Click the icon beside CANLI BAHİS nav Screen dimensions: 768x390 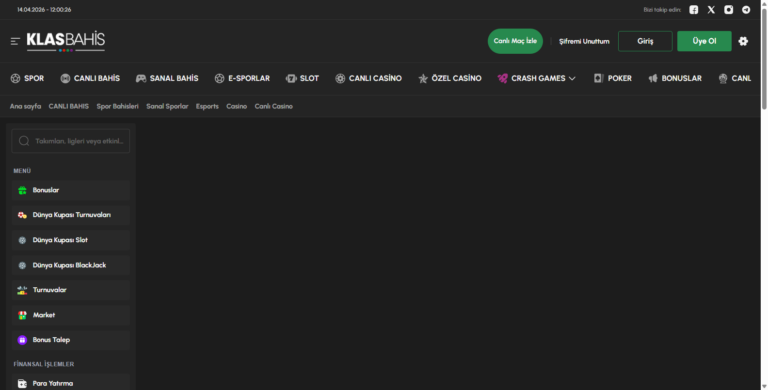point(65,78)
